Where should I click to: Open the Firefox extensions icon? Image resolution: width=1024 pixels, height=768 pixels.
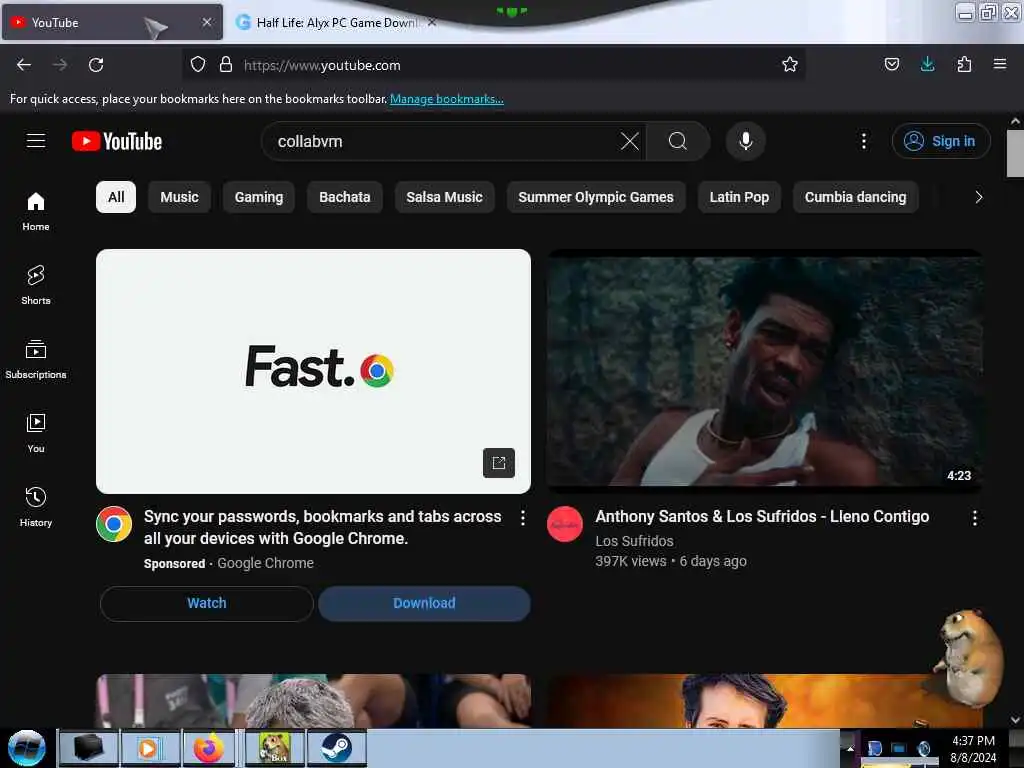[964, 65]
